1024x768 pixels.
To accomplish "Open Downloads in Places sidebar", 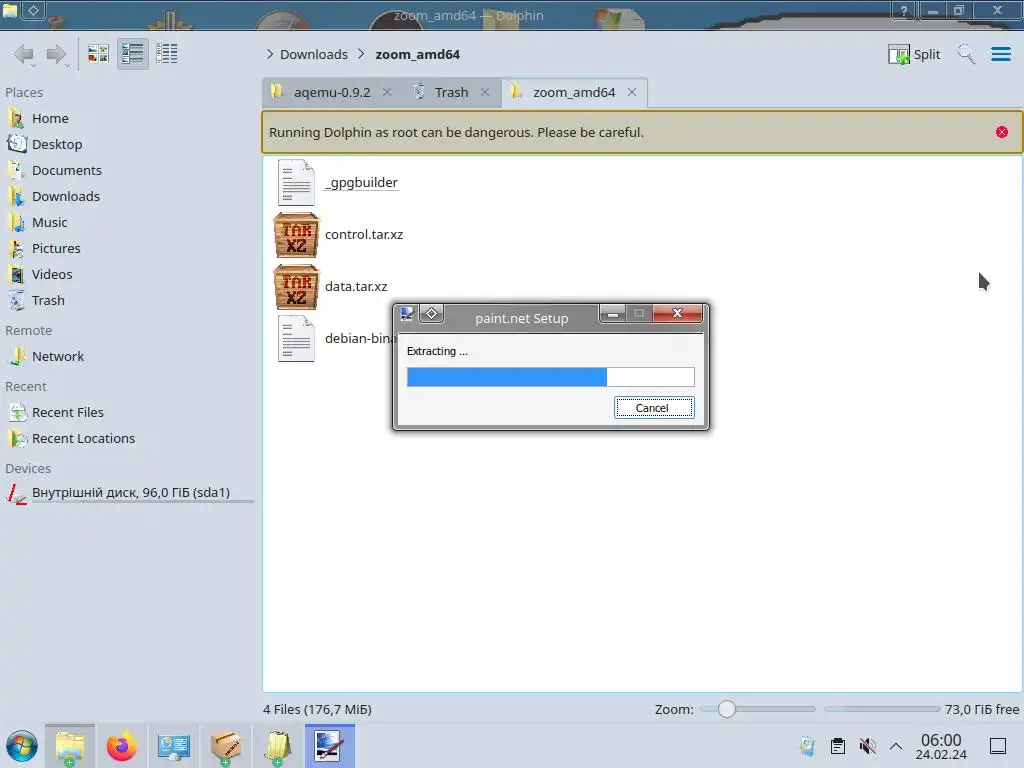I will tap(65, 197).
